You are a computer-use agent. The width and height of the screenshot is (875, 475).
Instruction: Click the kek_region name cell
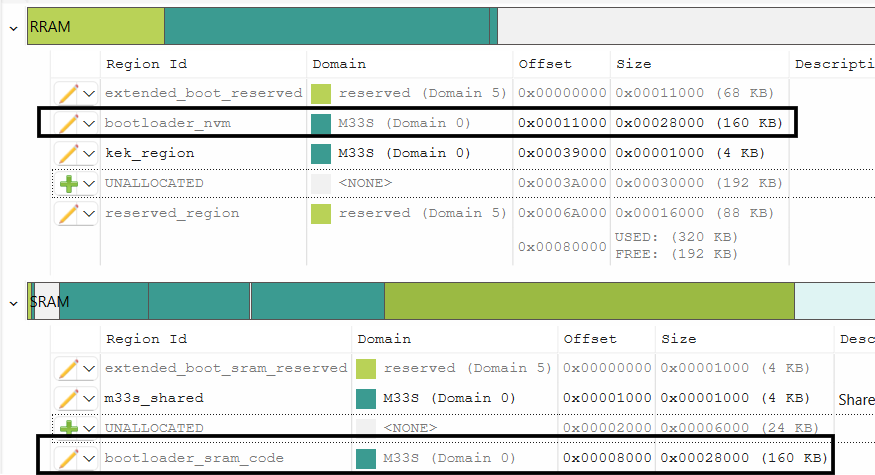tap(149, 153)
